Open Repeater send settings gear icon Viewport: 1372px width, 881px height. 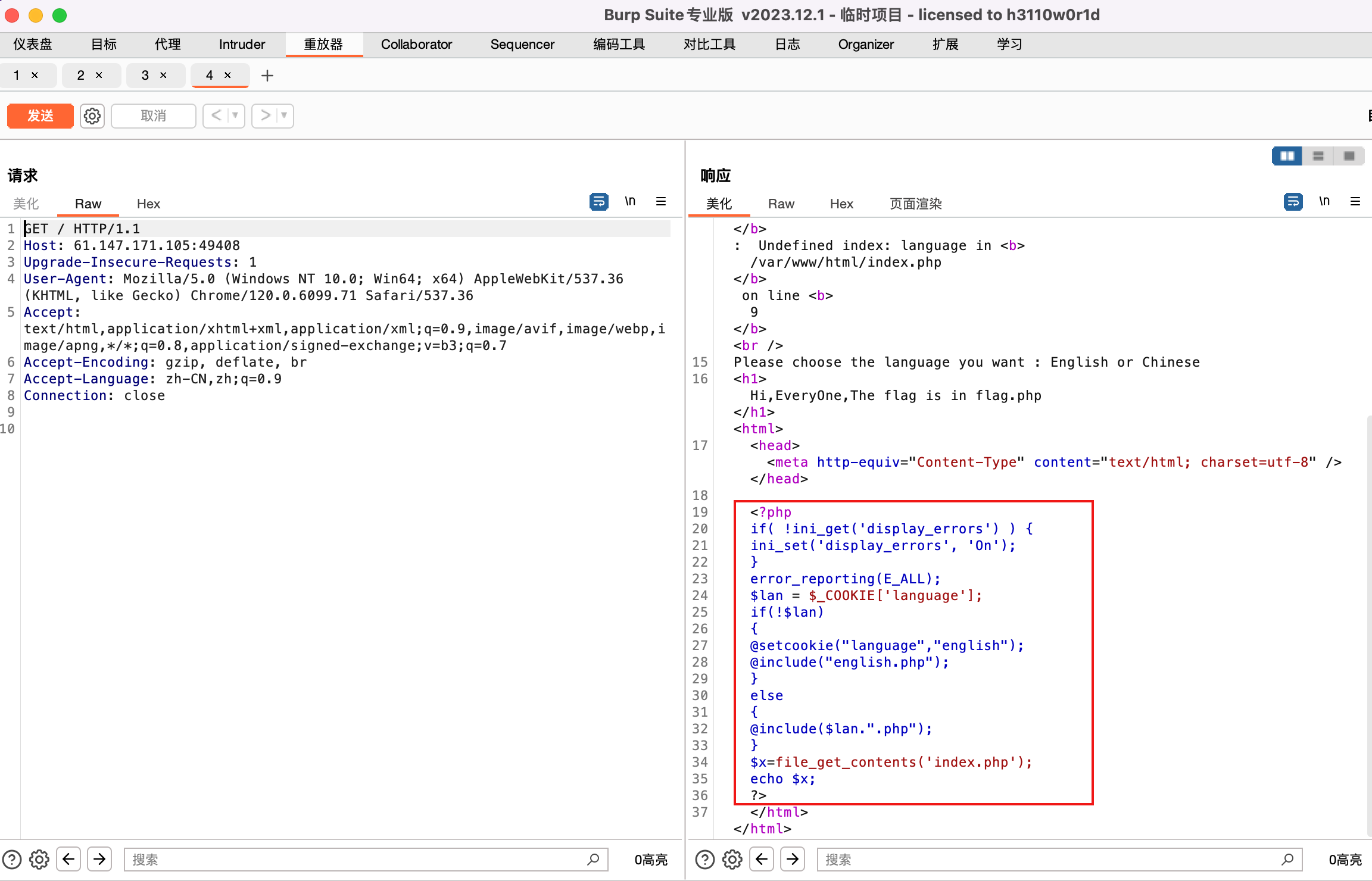[92, 115]
